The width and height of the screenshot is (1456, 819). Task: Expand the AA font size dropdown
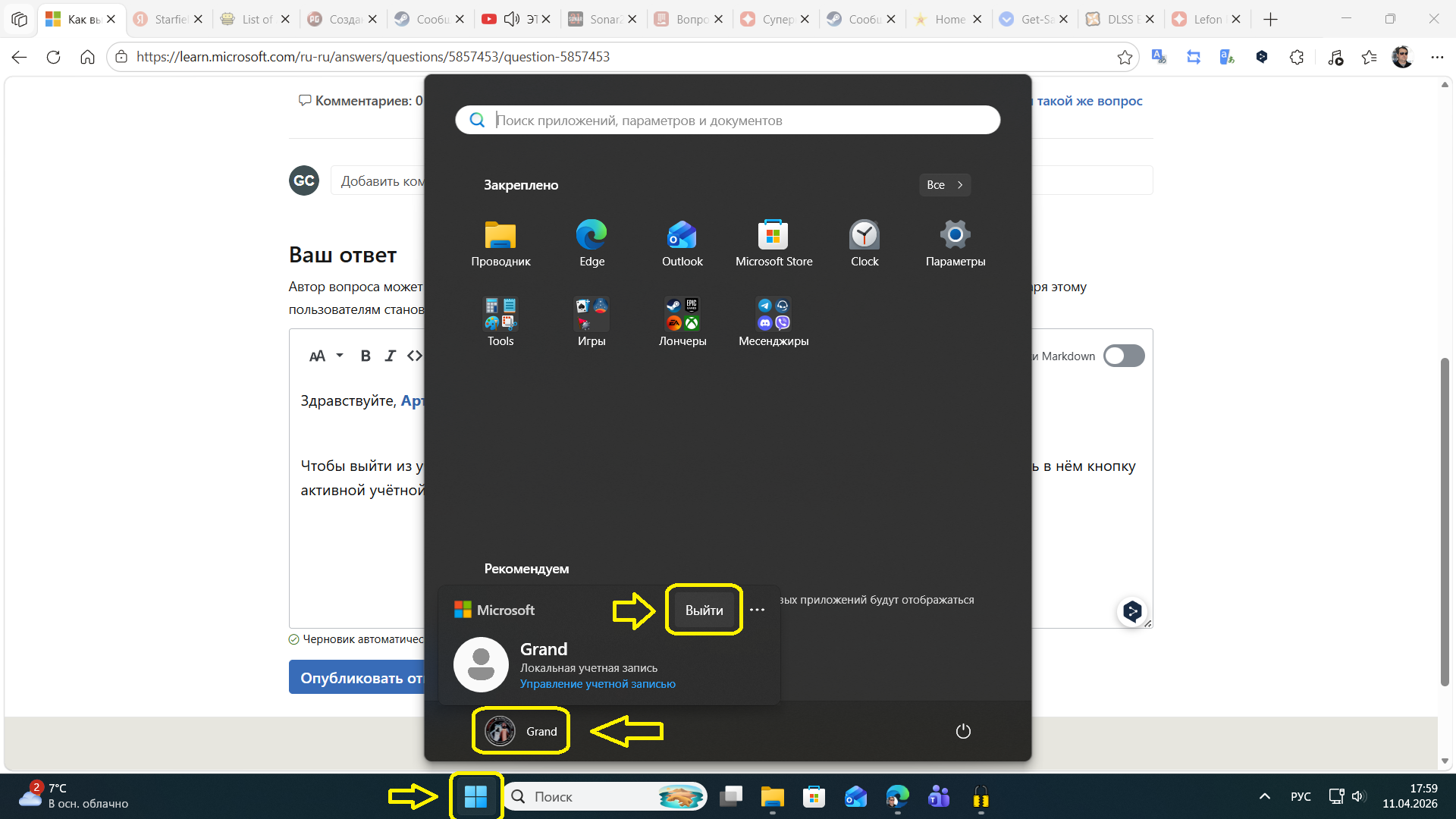327,356
